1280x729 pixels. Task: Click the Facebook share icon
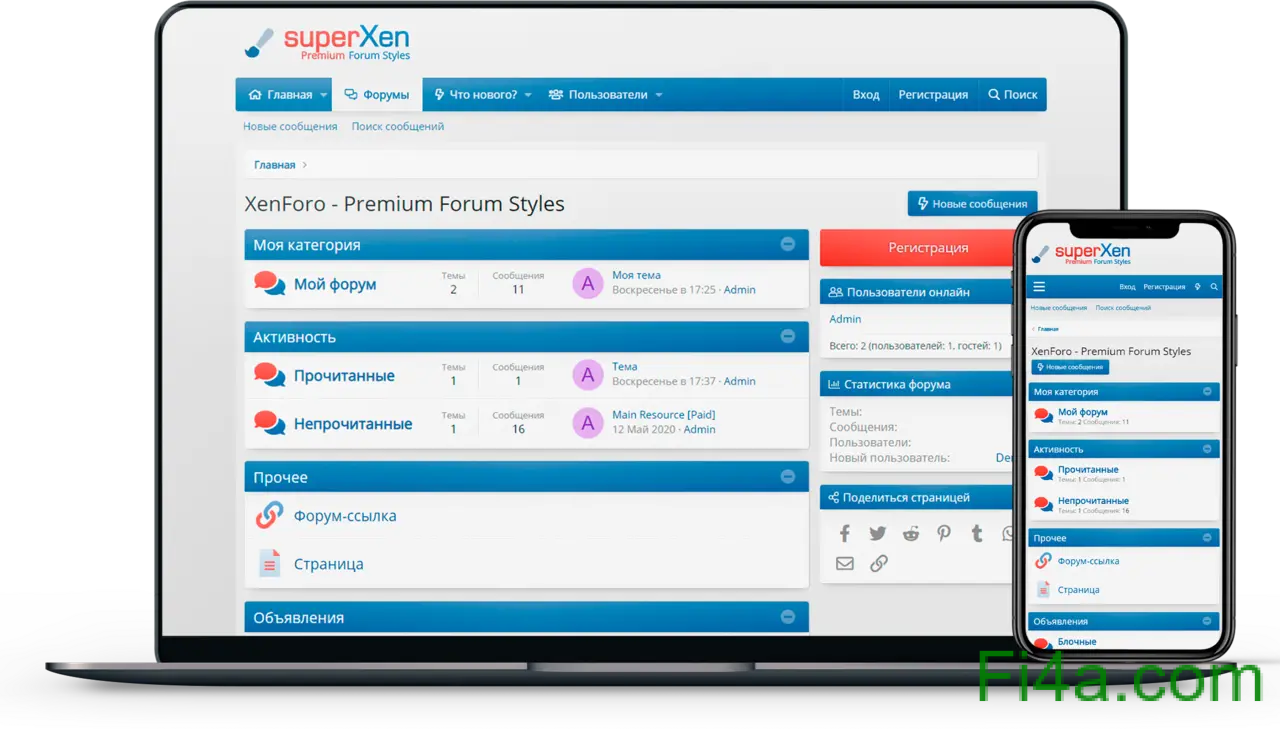pos(844,533)
